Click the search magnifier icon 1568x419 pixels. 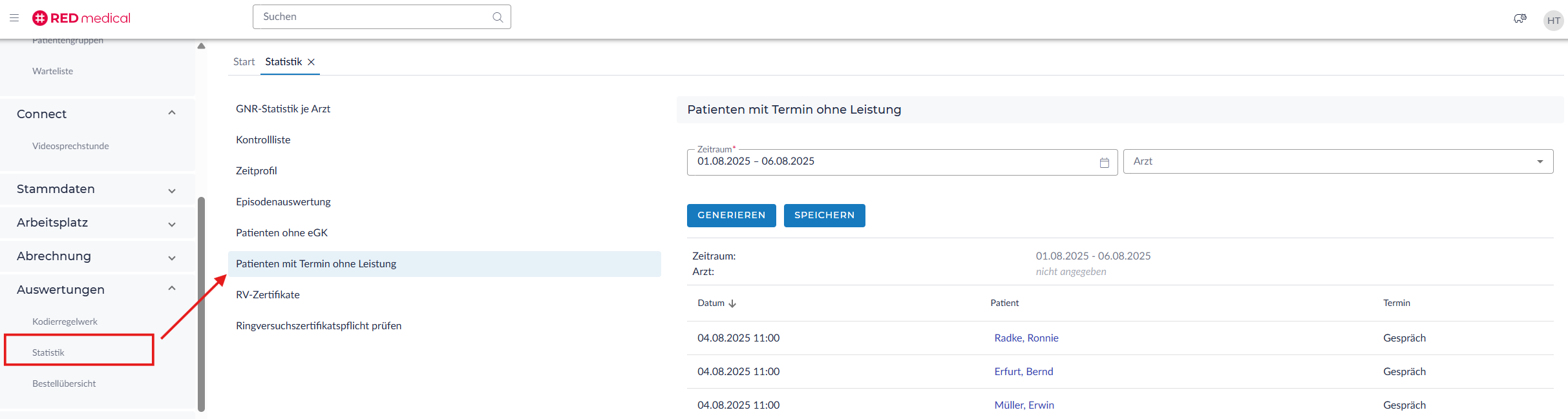tap(497, 17)
